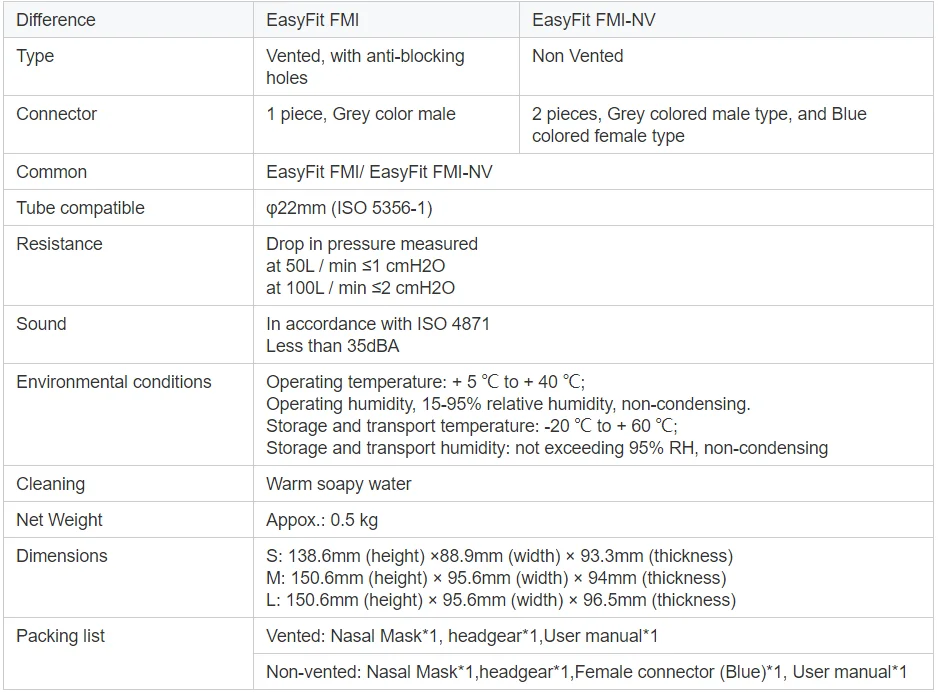938x692 pixels.
Task: Select the "Environmental conditions" row label
Action: point(114,382)
